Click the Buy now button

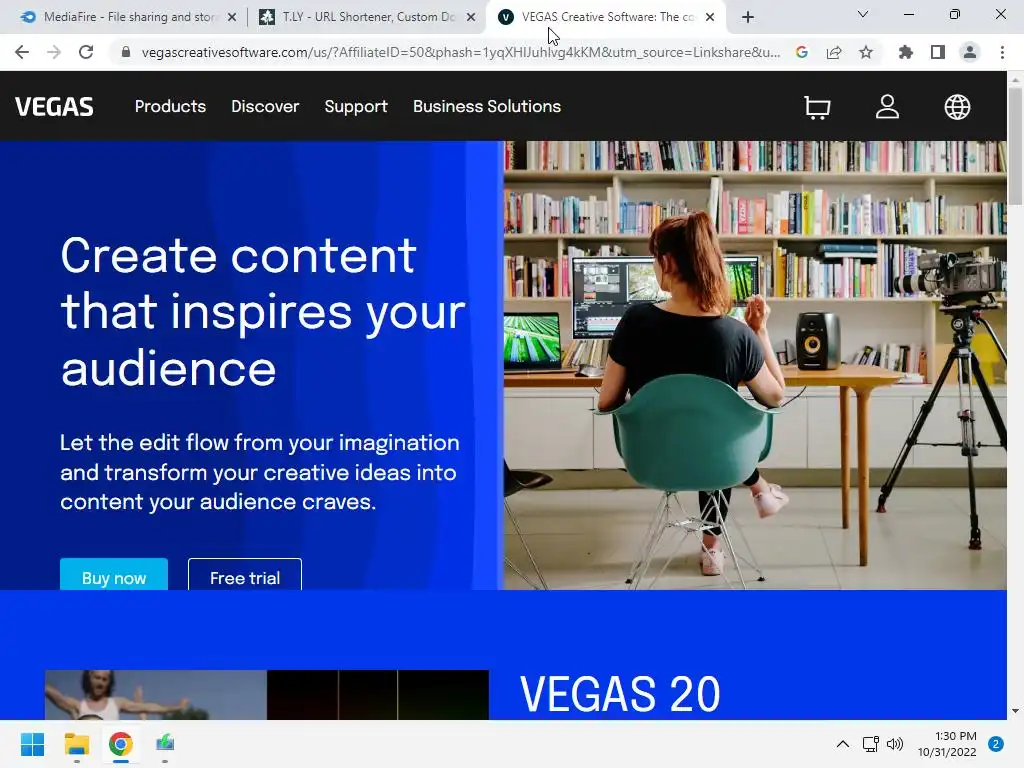[114, 575]
